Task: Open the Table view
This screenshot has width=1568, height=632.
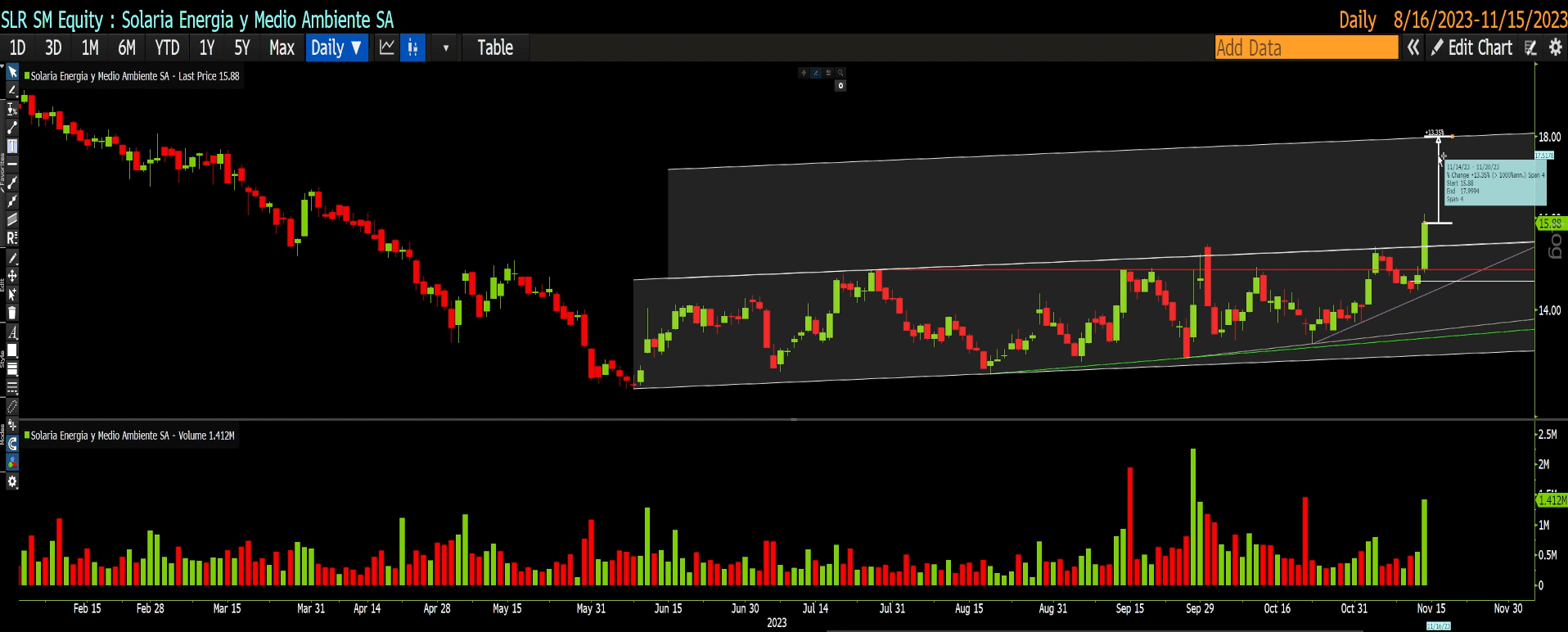Action: click(495, 47)
